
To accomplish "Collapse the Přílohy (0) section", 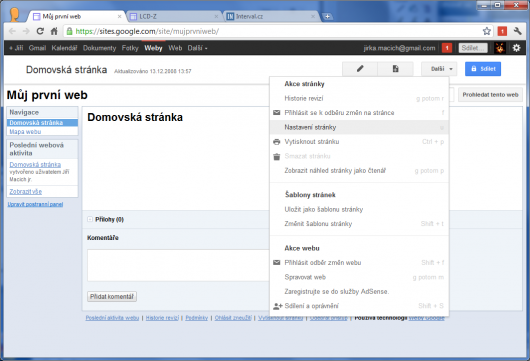I will 90,219.
